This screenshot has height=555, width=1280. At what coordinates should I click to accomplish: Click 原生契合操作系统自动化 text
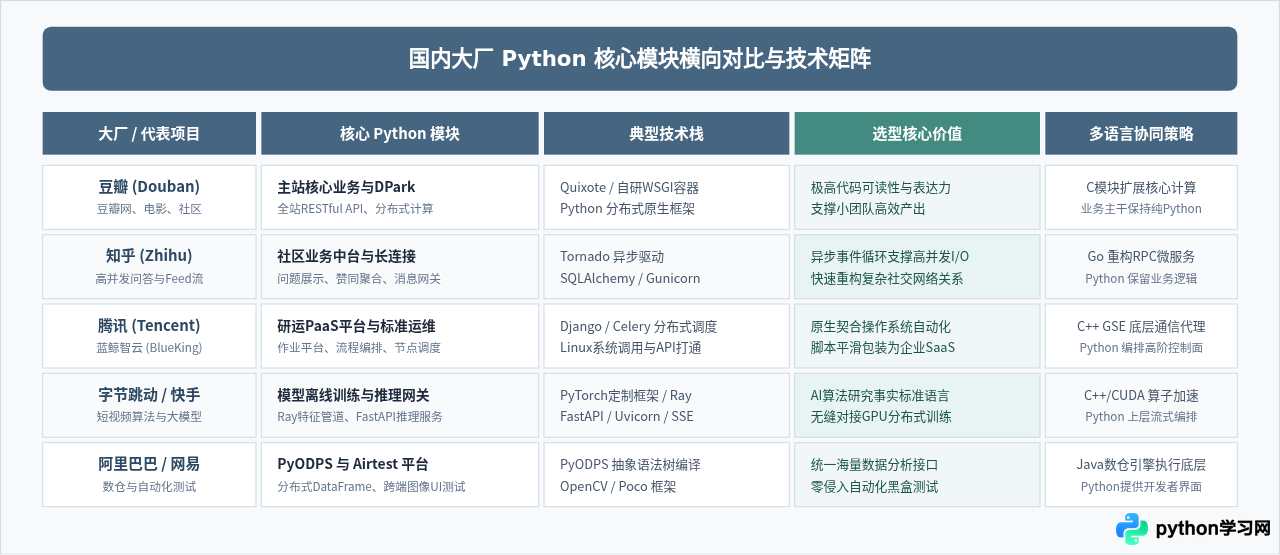tap(881, 327)
